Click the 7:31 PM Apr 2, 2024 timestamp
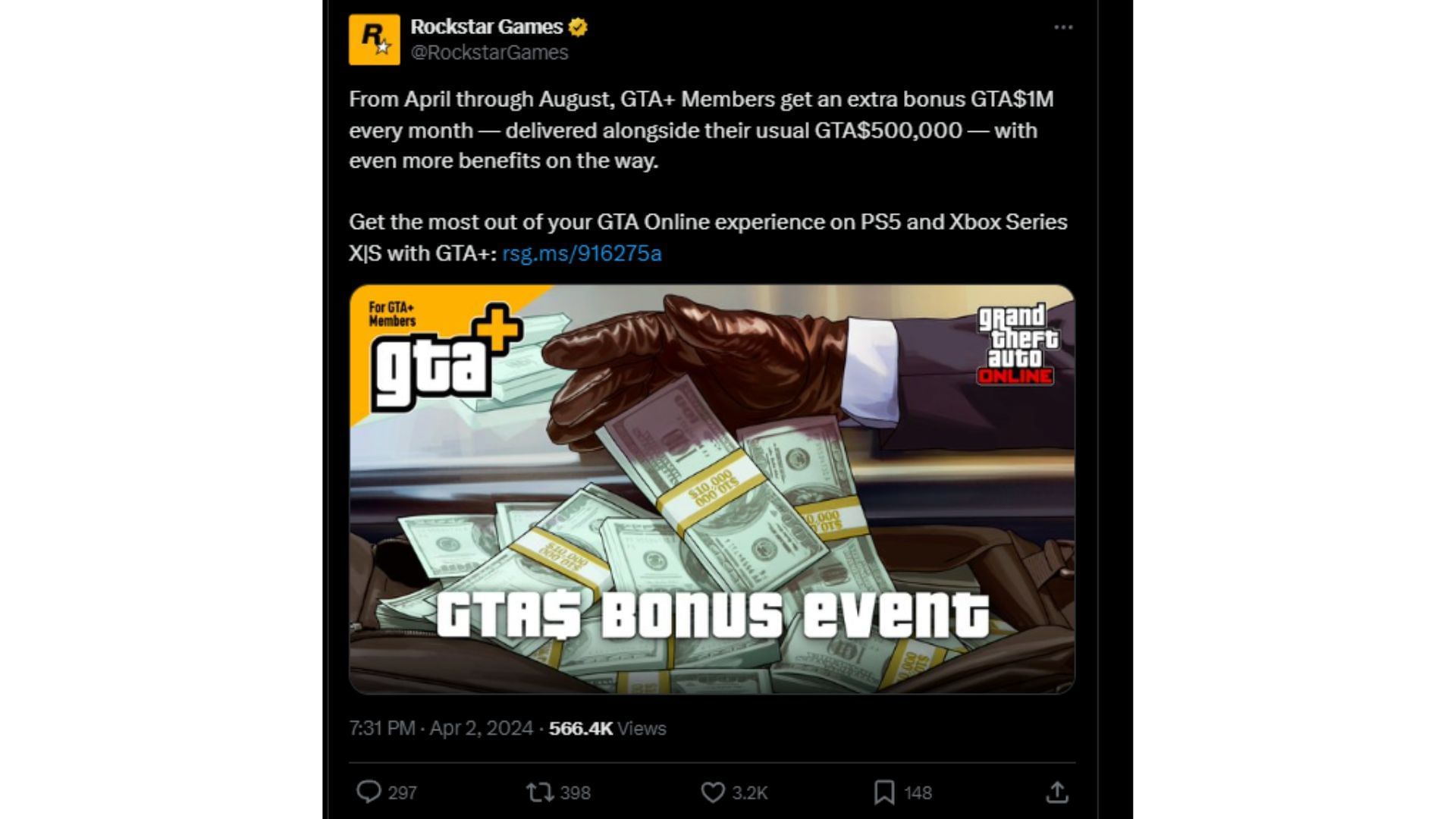This screenshot has height=819, width=1456. click(441, 728)
